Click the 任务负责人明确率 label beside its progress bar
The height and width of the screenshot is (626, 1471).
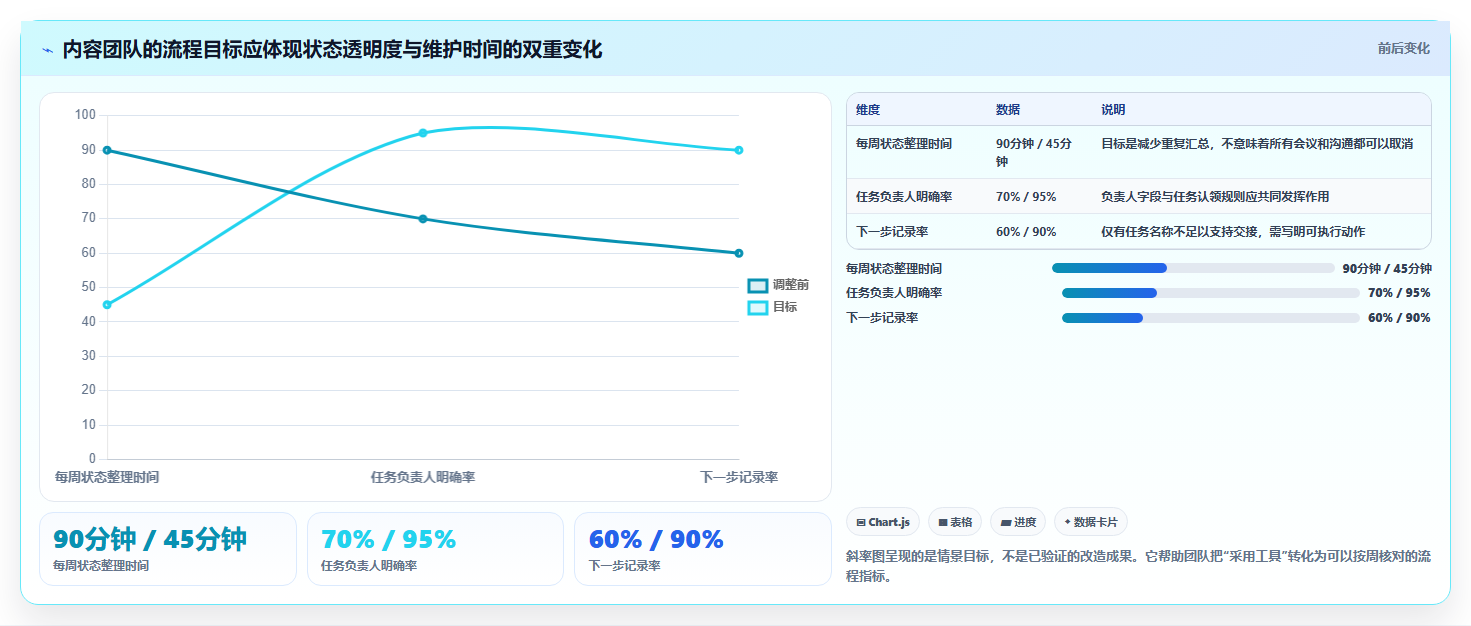tap(894, 293)
